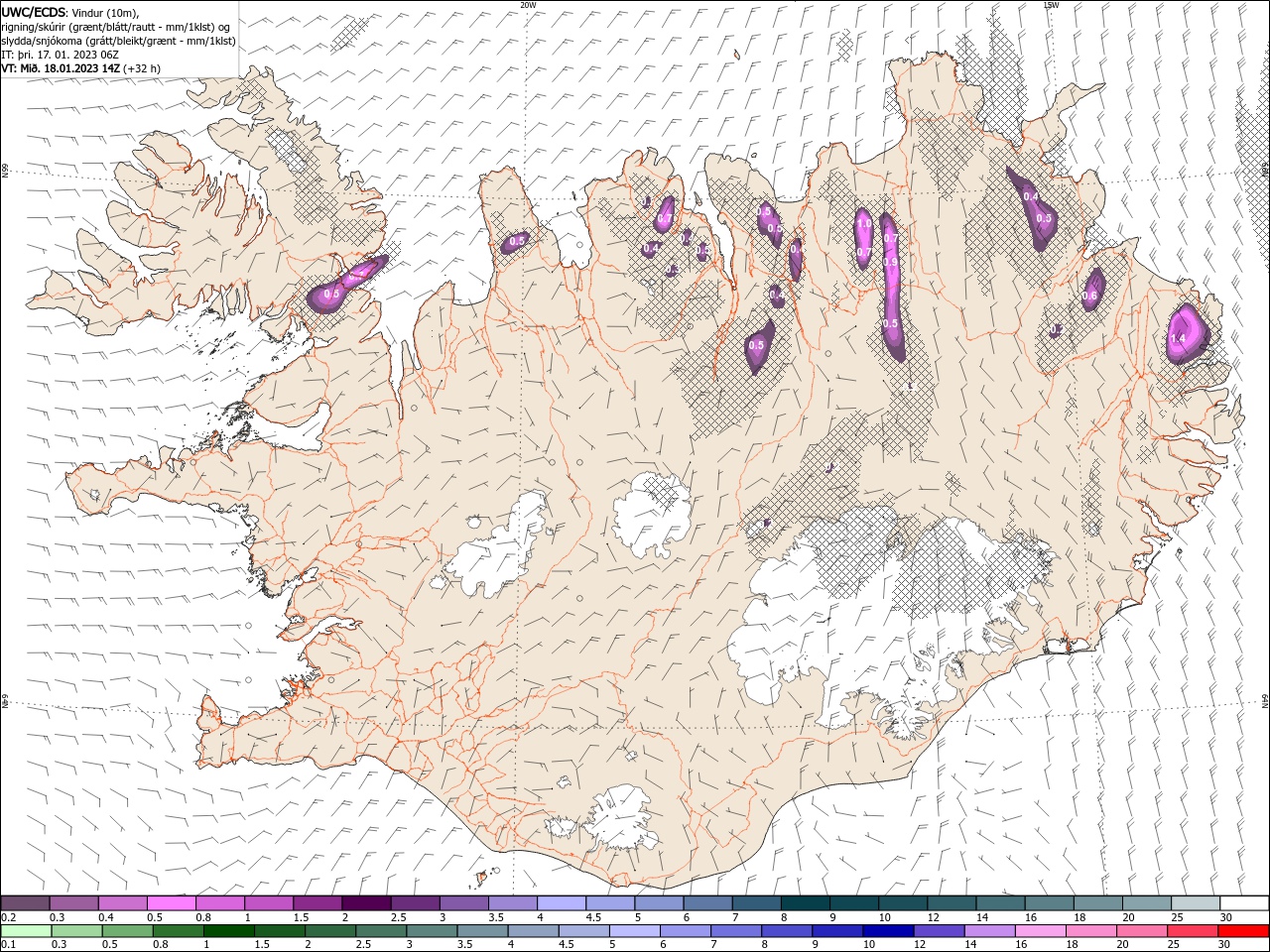
Task: Pick the white upper swatch after 30
Action: 1245,903
